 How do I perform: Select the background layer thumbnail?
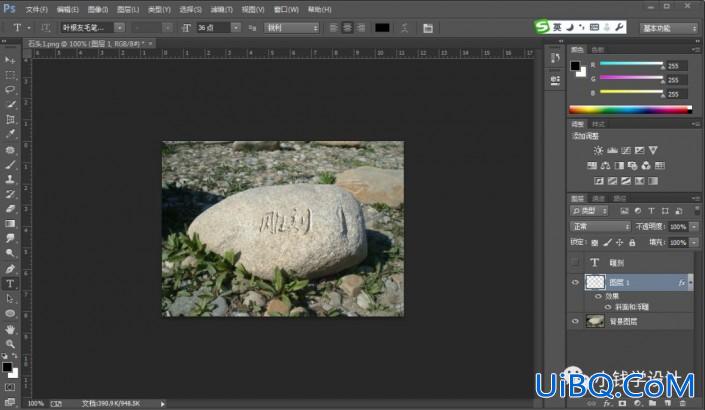[x=595, y=321]
